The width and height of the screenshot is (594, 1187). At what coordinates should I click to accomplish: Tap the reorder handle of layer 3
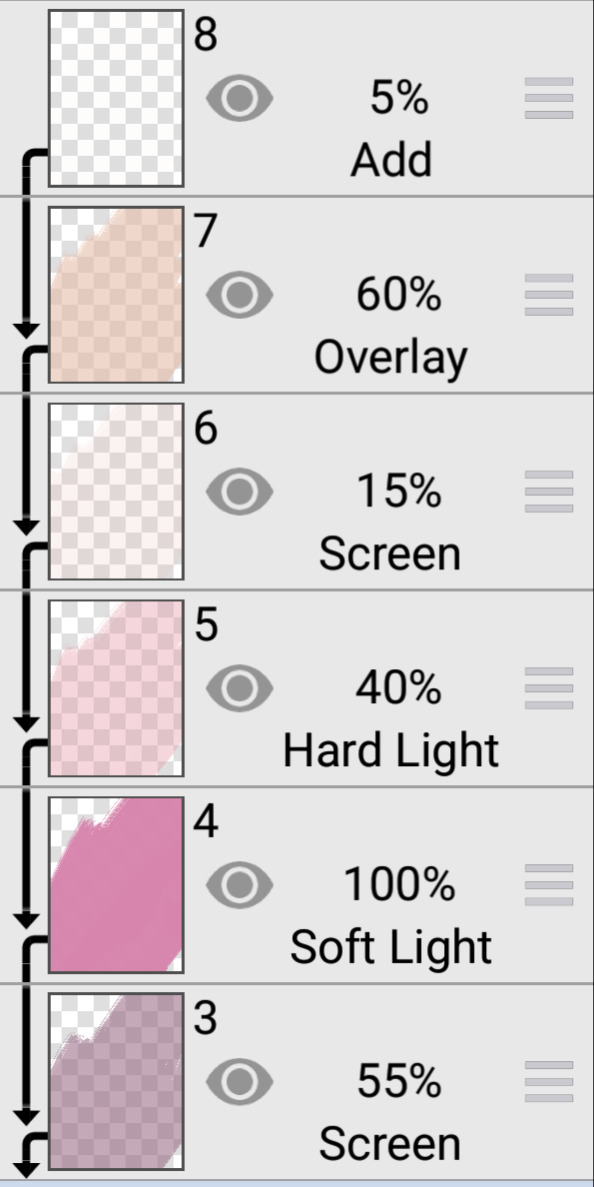click(x=549, y=1083)
